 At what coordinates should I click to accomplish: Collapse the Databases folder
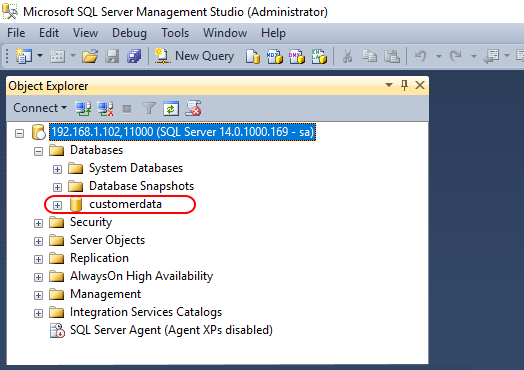(x=38, y=151)
